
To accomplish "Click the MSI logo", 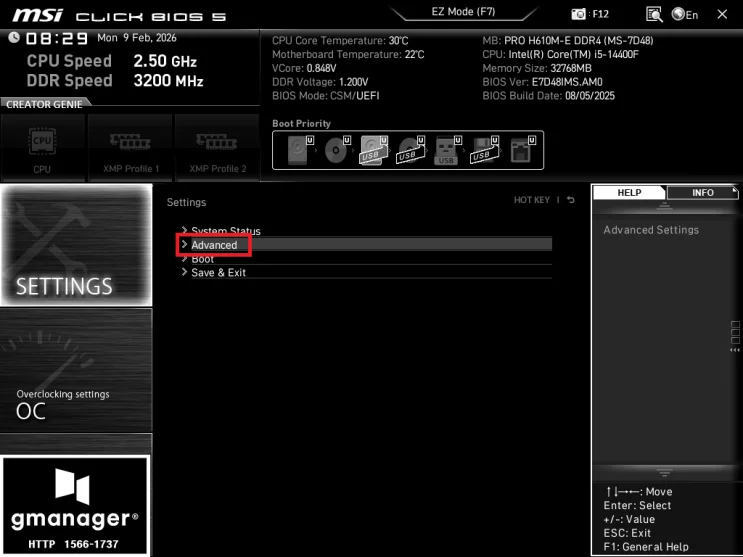I will click(37, 15).
